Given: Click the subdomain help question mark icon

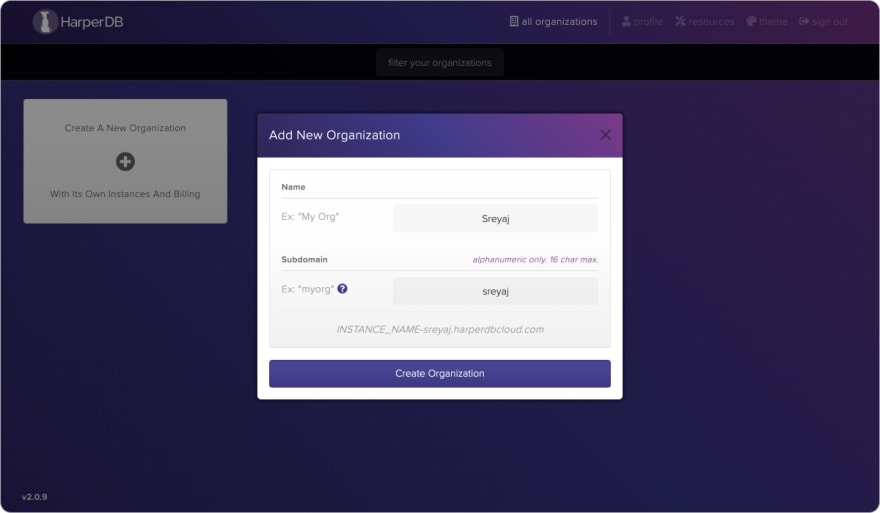Looking at the screenshot, I should (x=342, y=288).
